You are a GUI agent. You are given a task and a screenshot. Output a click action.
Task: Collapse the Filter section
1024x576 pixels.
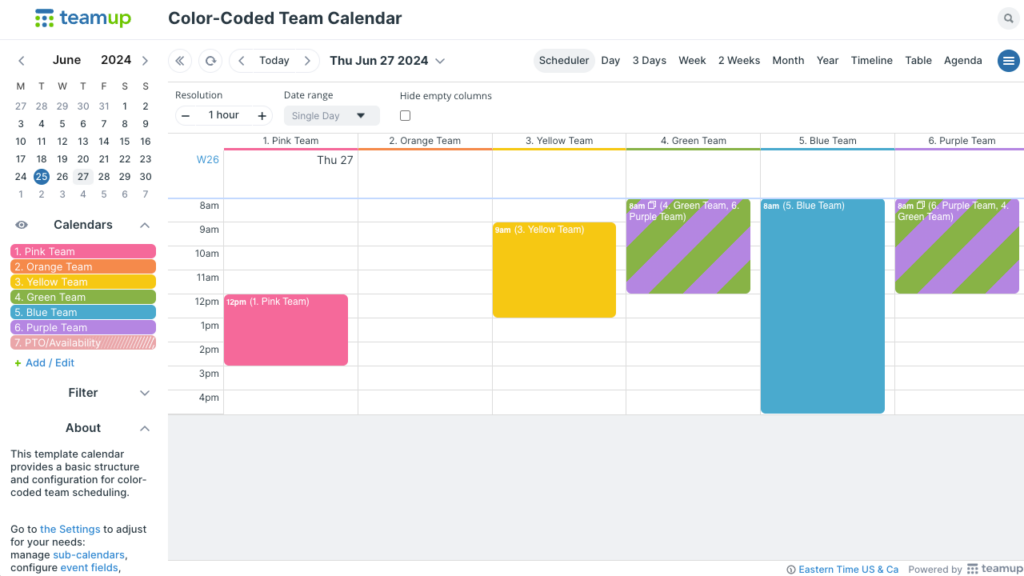pyautogui.click(x=145, y=393)
